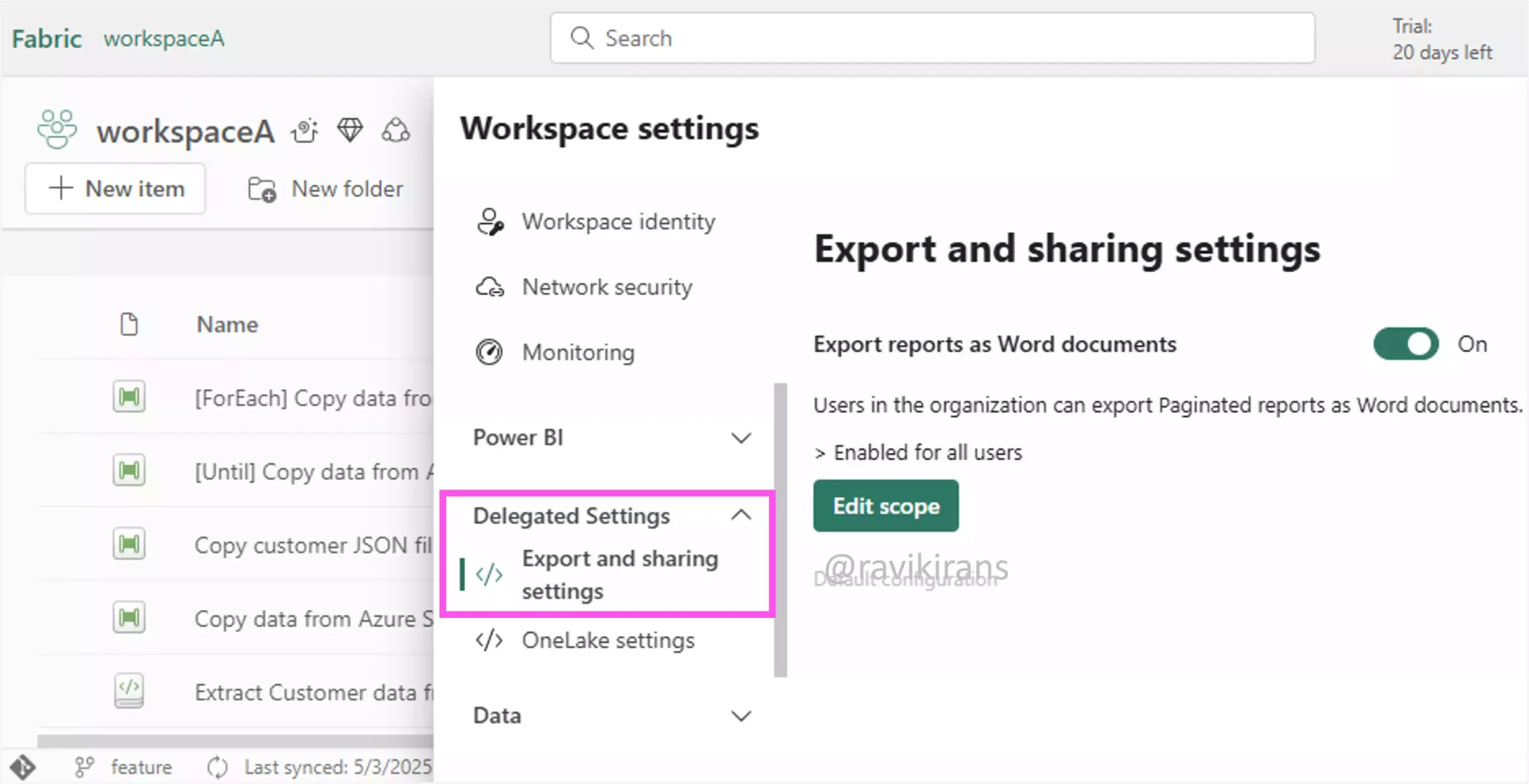
Task: Click the domain triangle icon beside diamond
Action: tap(395, 130)
